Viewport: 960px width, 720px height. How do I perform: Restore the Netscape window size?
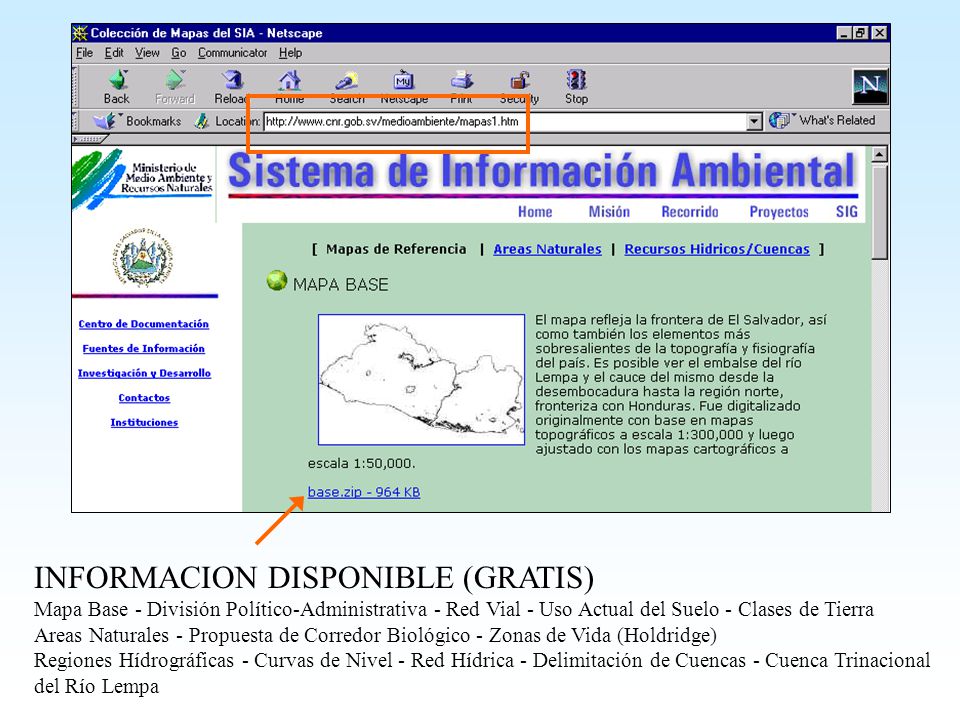[x=860, y=33]
